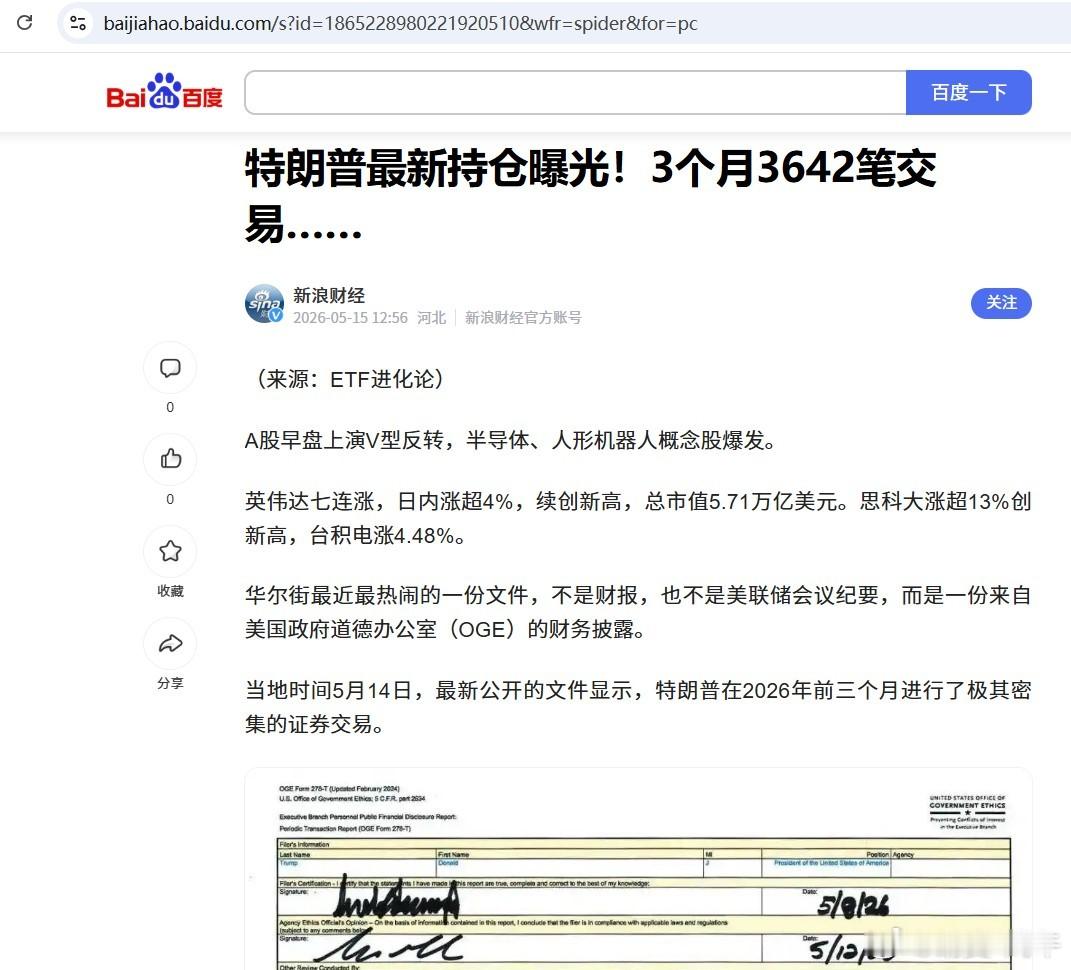
Task: Click the baijiahao.baidu.com URL in address bar
Action: pos(400,23)
